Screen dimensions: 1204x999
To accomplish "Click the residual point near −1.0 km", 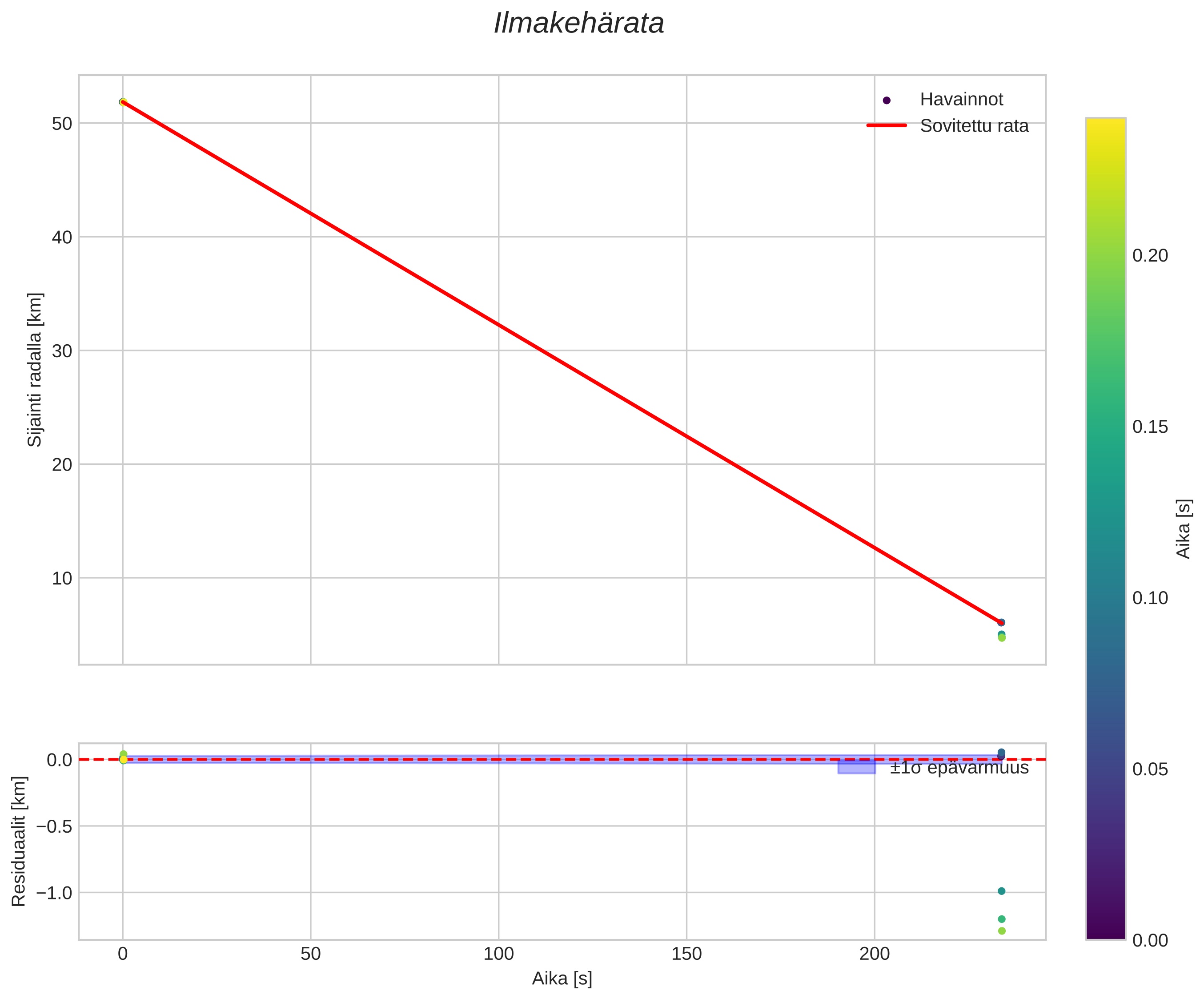I will pos(1001,891).
